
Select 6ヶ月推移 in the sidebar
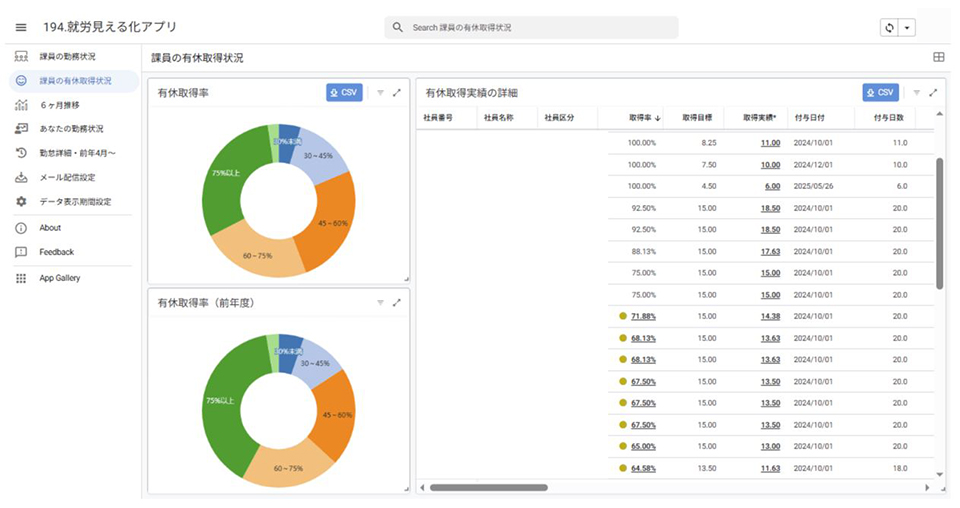[62, 104]
